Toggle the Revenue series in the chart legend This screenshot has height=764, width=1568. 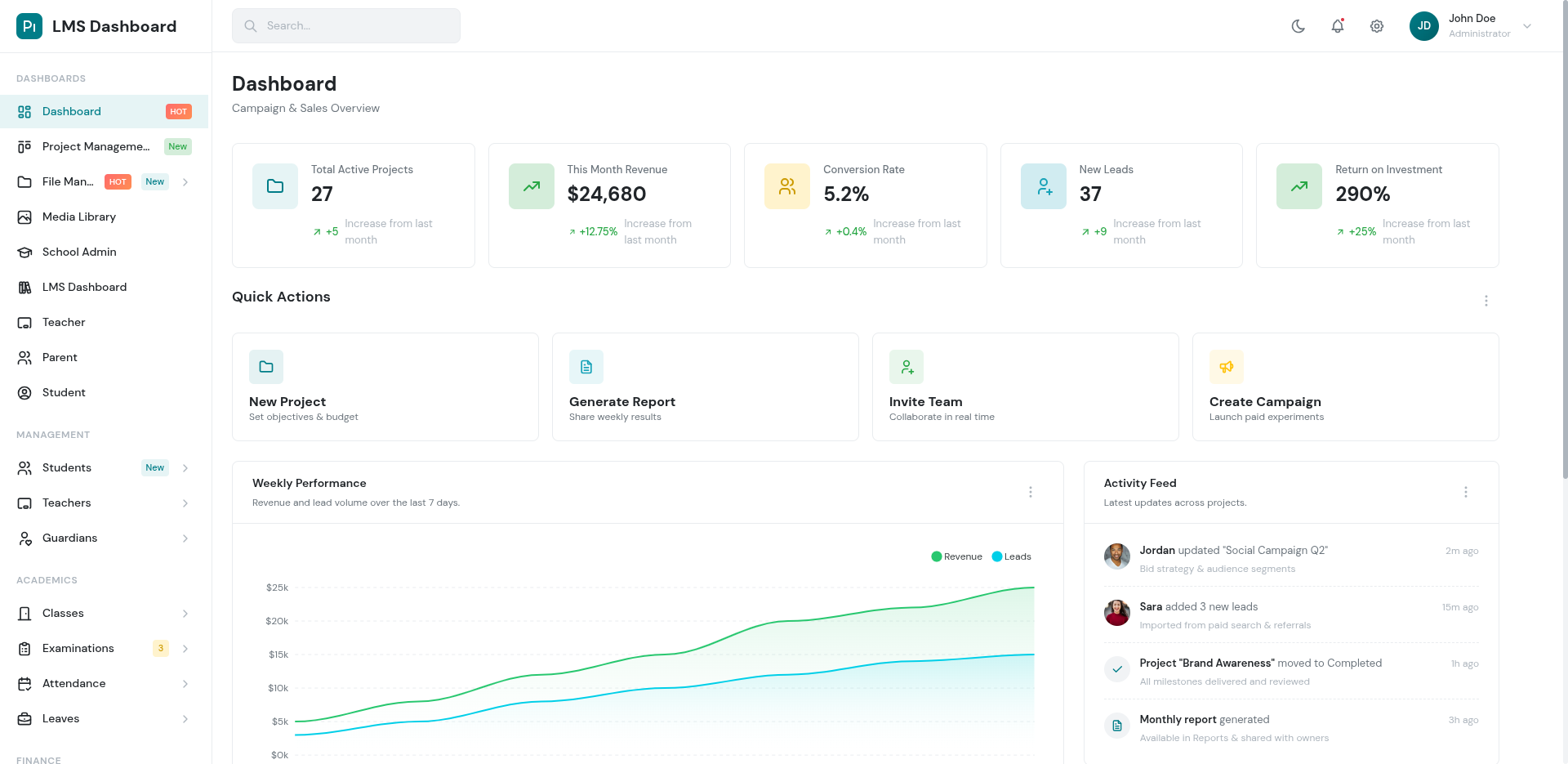point(956,556)
